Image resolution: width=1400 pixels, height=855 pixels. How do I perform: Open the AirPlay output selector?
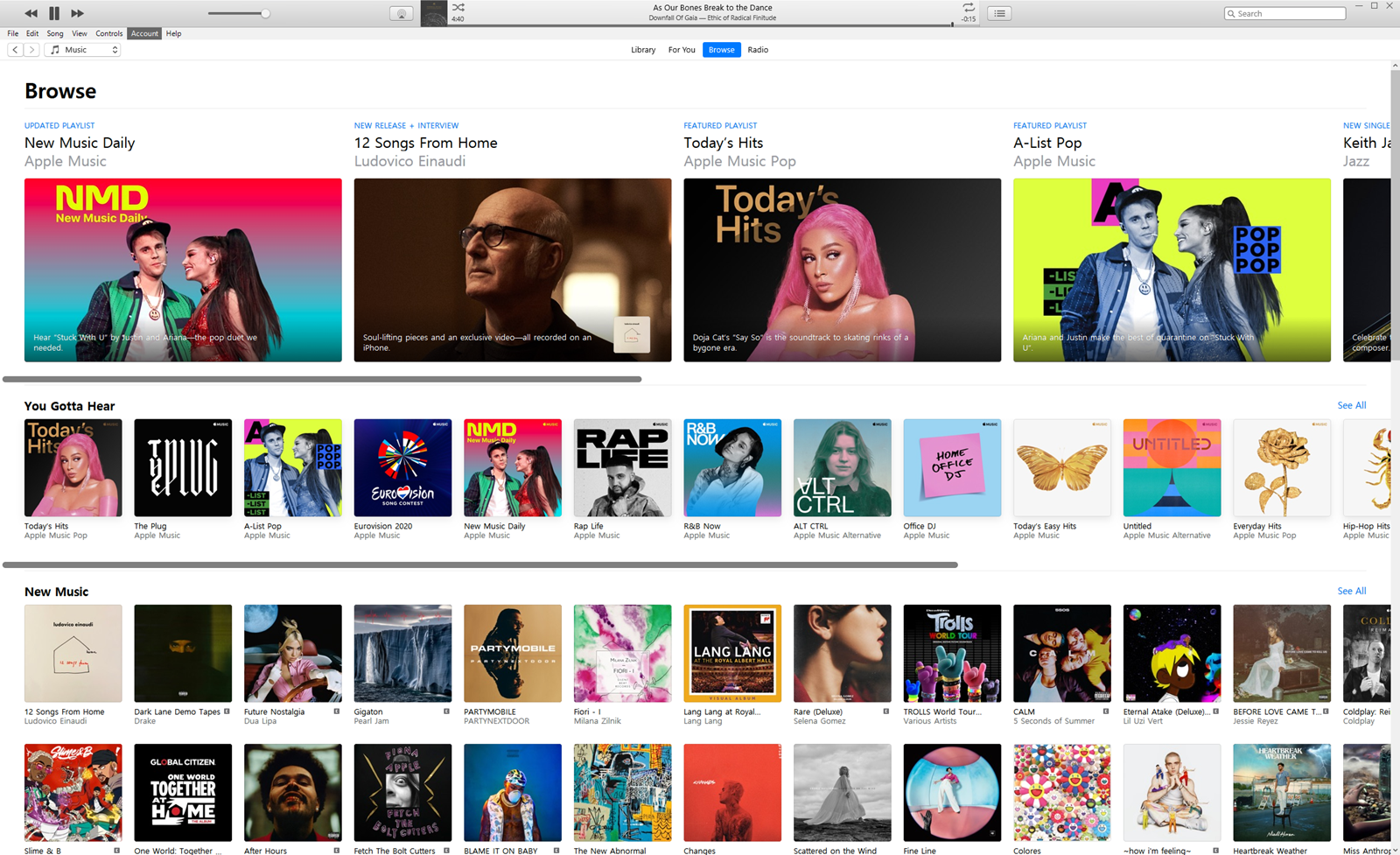point(401,13)
